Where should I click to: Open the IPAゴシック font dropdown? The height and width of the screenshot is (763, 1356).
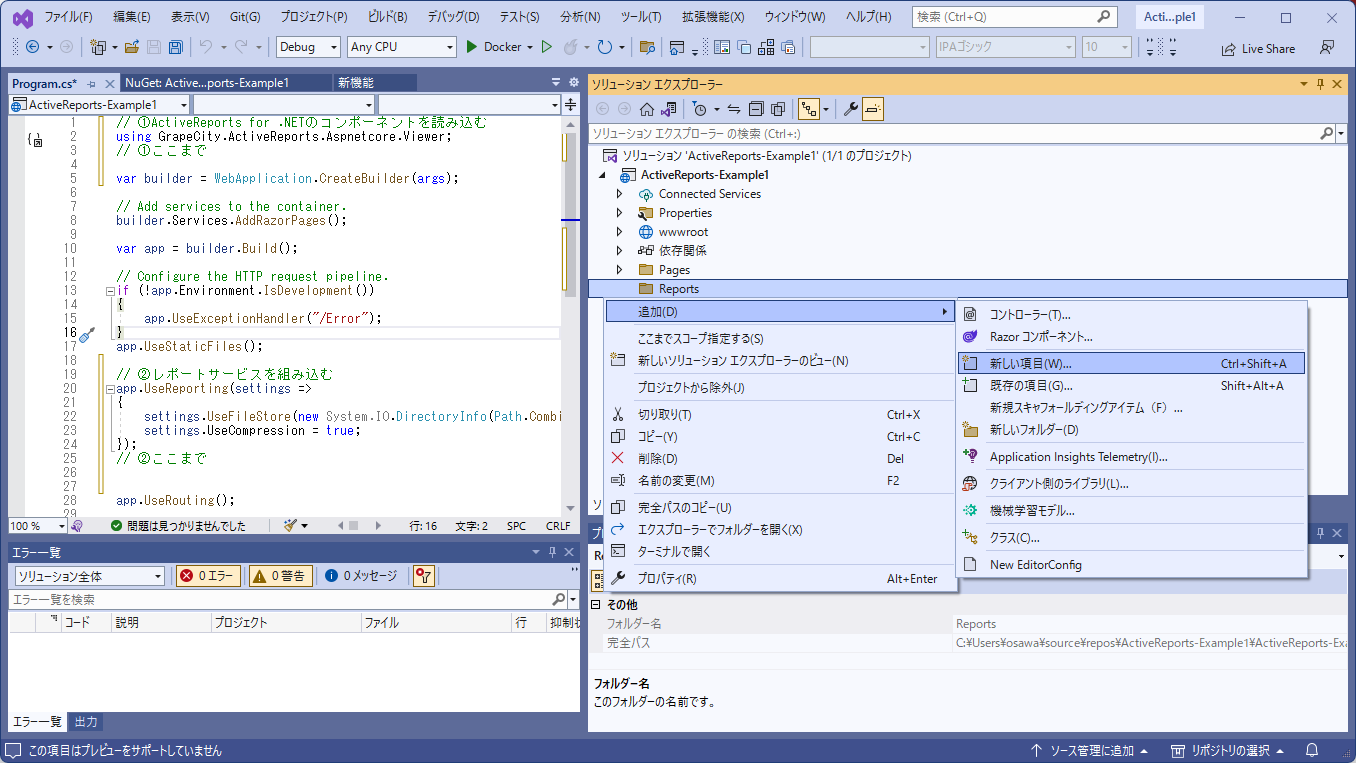[x=1006, y=47]
